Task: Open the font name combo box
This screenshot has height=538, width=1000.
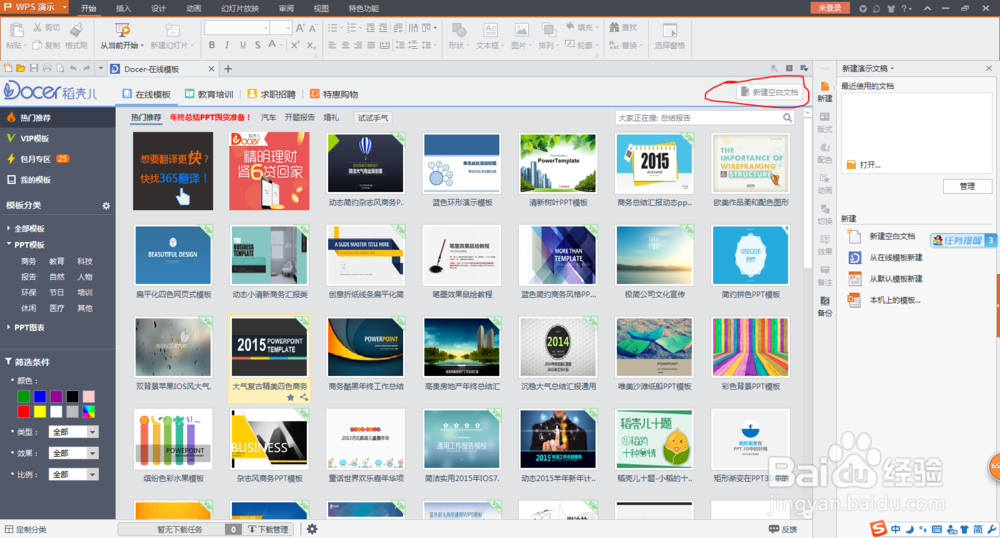Action: pos(237,28)
